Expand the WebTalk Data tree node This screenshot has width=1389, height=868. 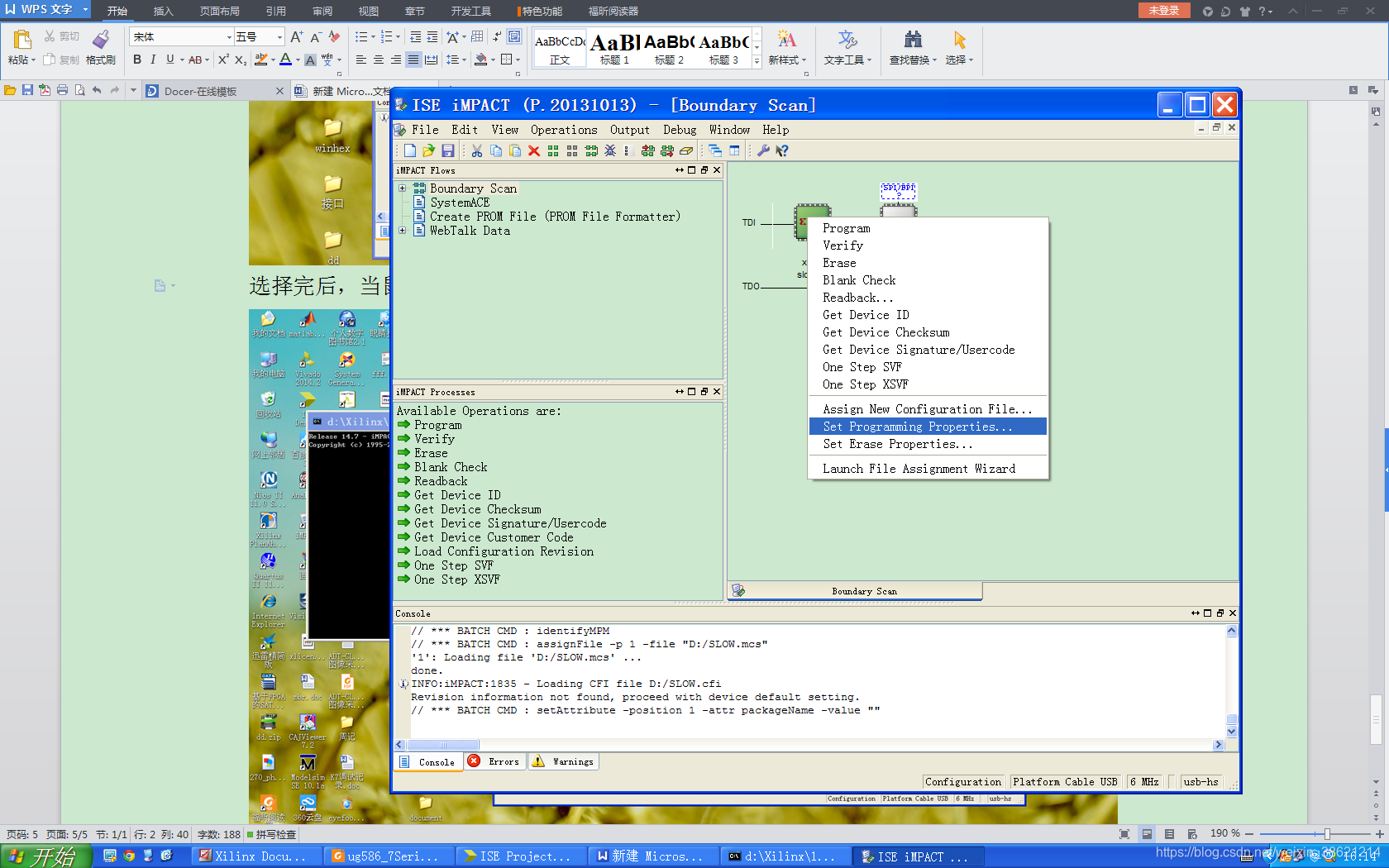[403, 231]
